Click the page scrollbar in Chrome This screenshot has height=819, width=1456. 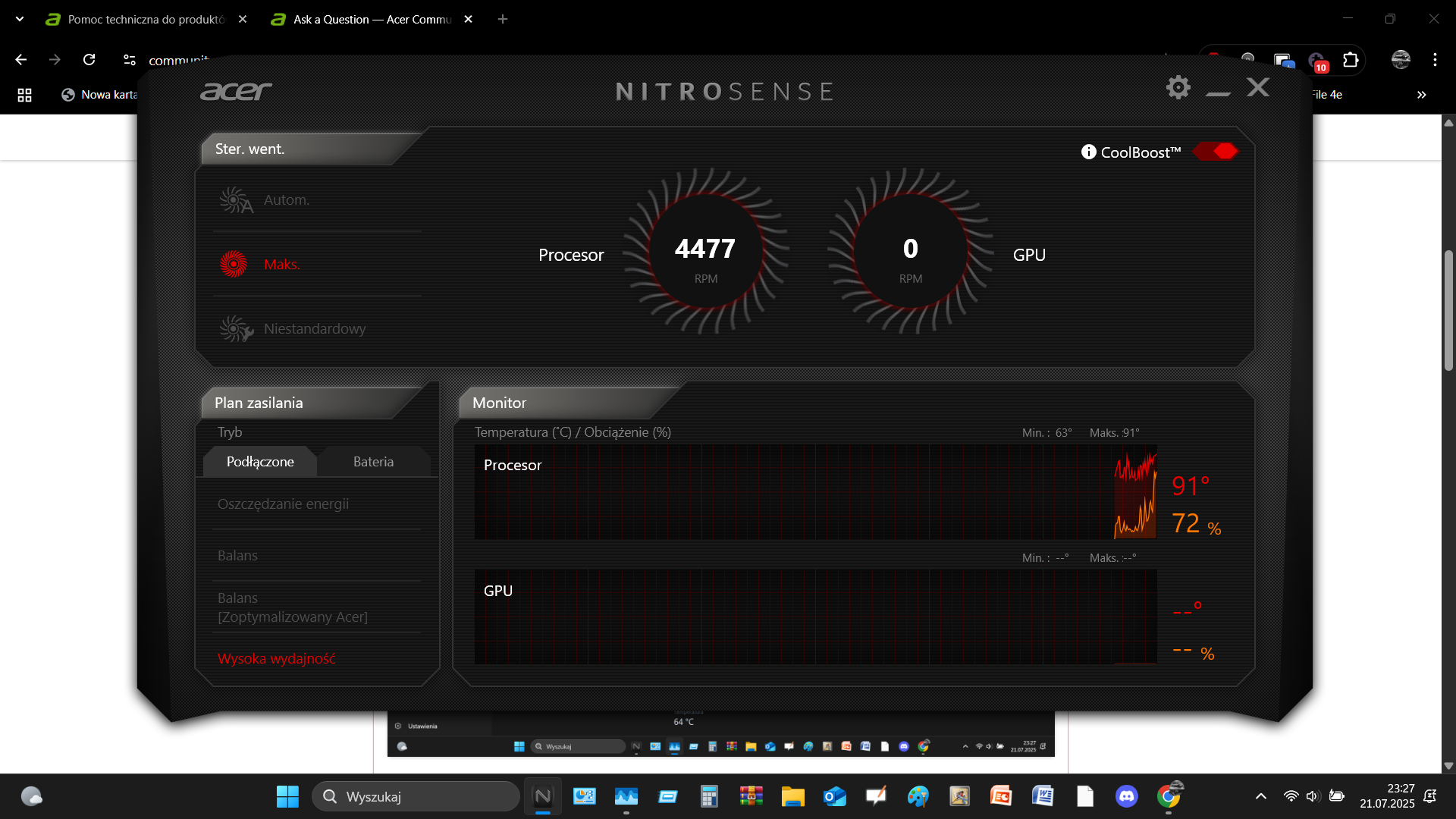click(1448, 311)
